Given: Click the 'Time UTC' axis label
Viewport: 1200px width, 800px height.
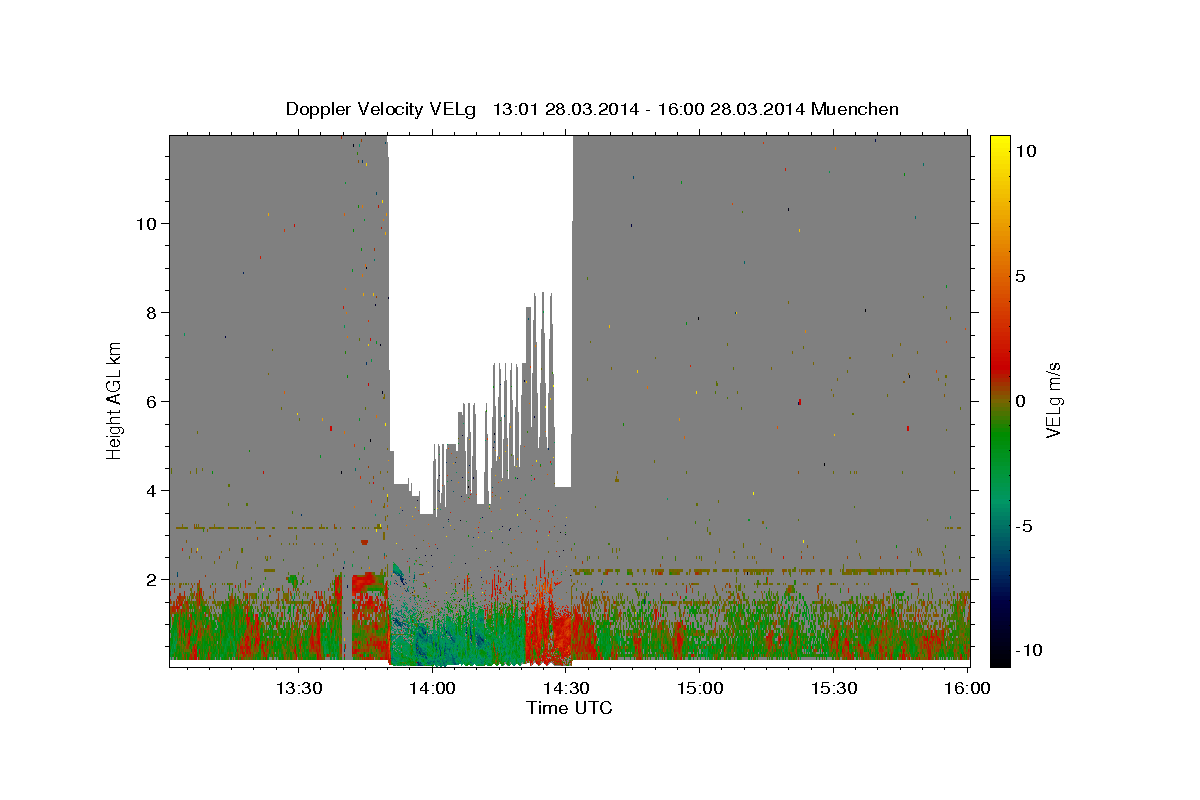Looking at the screenshot, I should 569,708.
